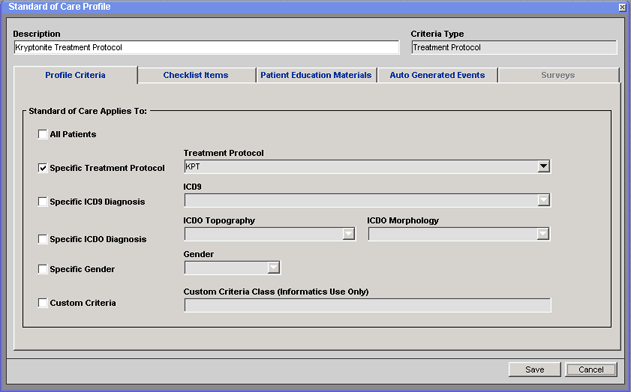Viewport: 631px width, 392px height.
Task: Open the ICDO Morphology dropdown
Action: [543, 234]
